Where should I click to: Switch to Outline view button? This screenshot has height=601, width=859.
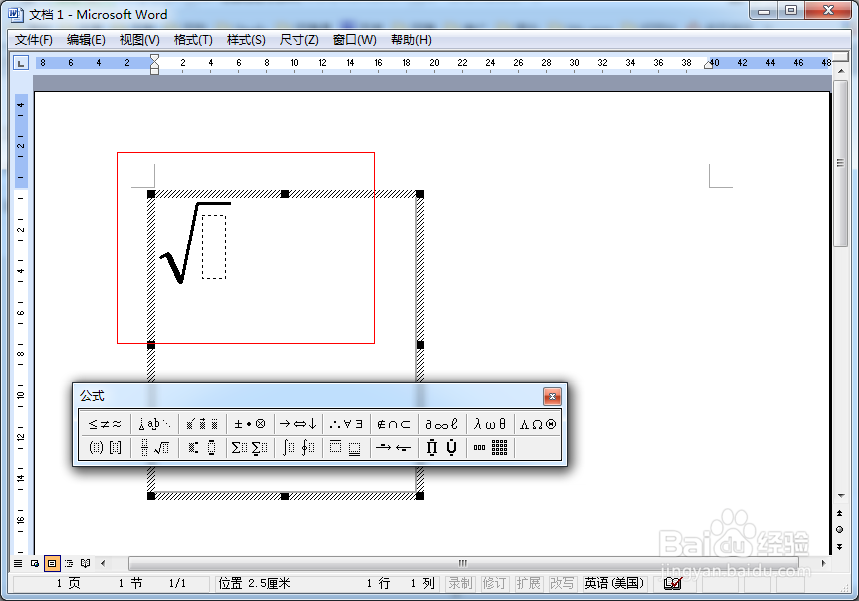coord(69,563)
